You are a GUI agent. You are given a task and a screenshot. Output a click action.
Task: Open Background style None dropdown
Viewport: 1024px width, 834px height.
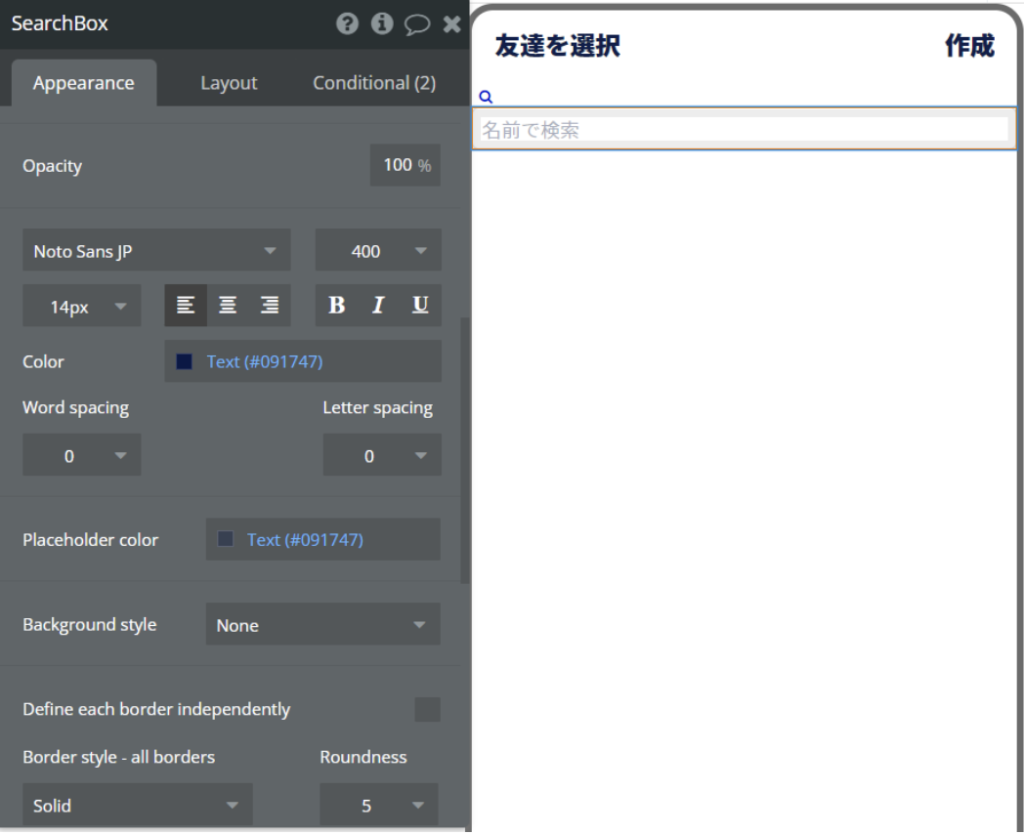tap(322, 625)
